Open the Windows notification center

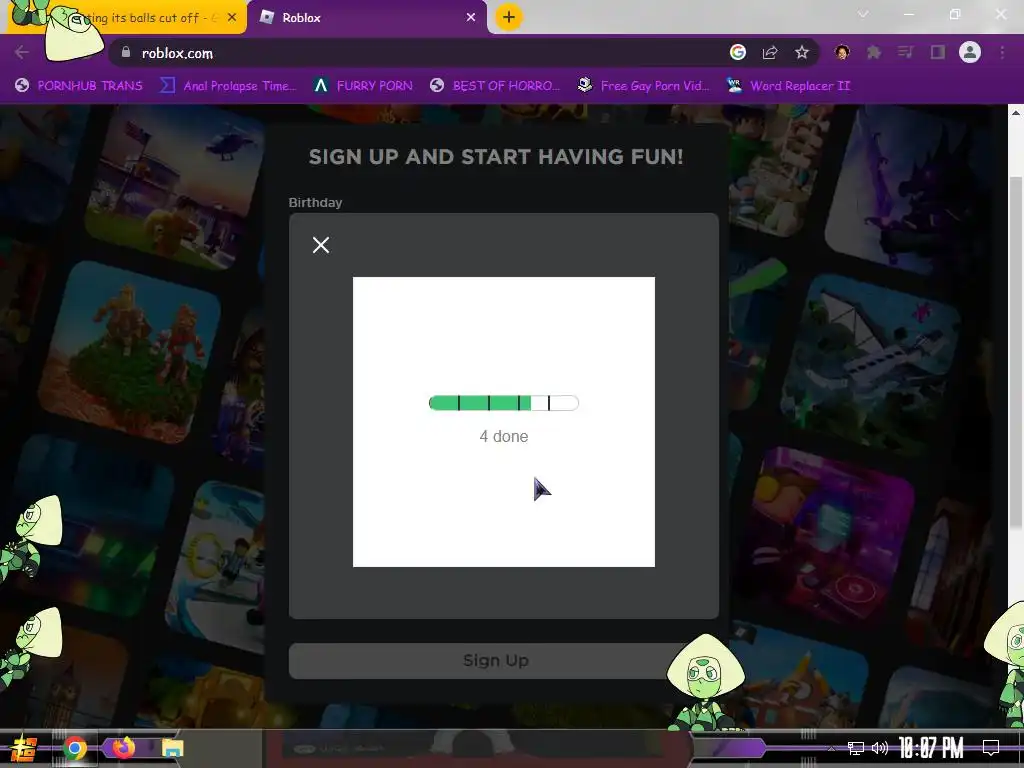click(991, 748)
